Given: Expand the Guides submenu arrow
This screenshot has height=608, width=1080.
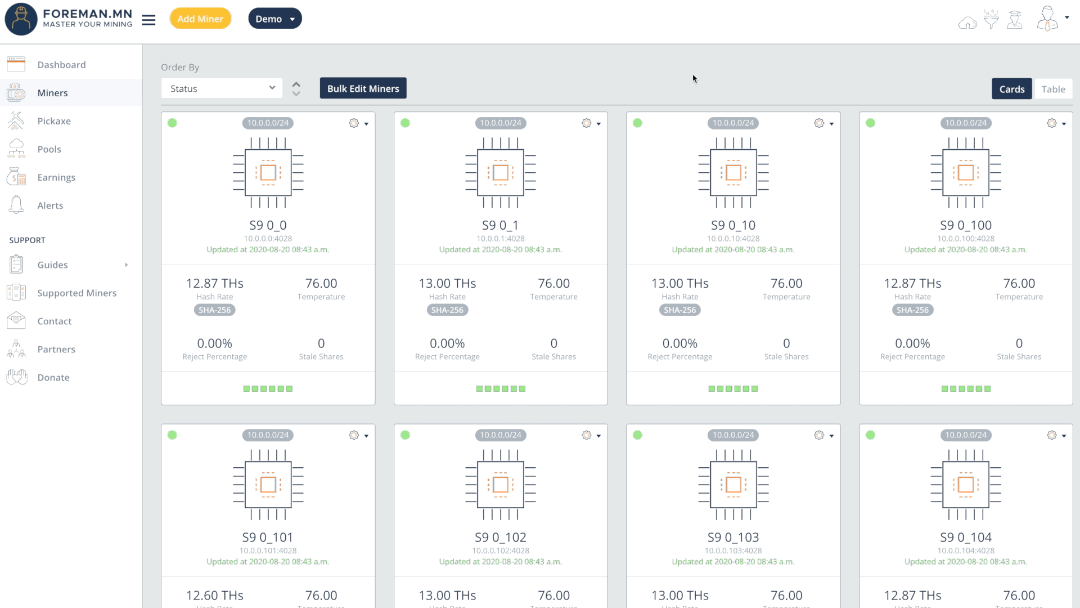Looking at the screenshot, I should pos(126,265).
